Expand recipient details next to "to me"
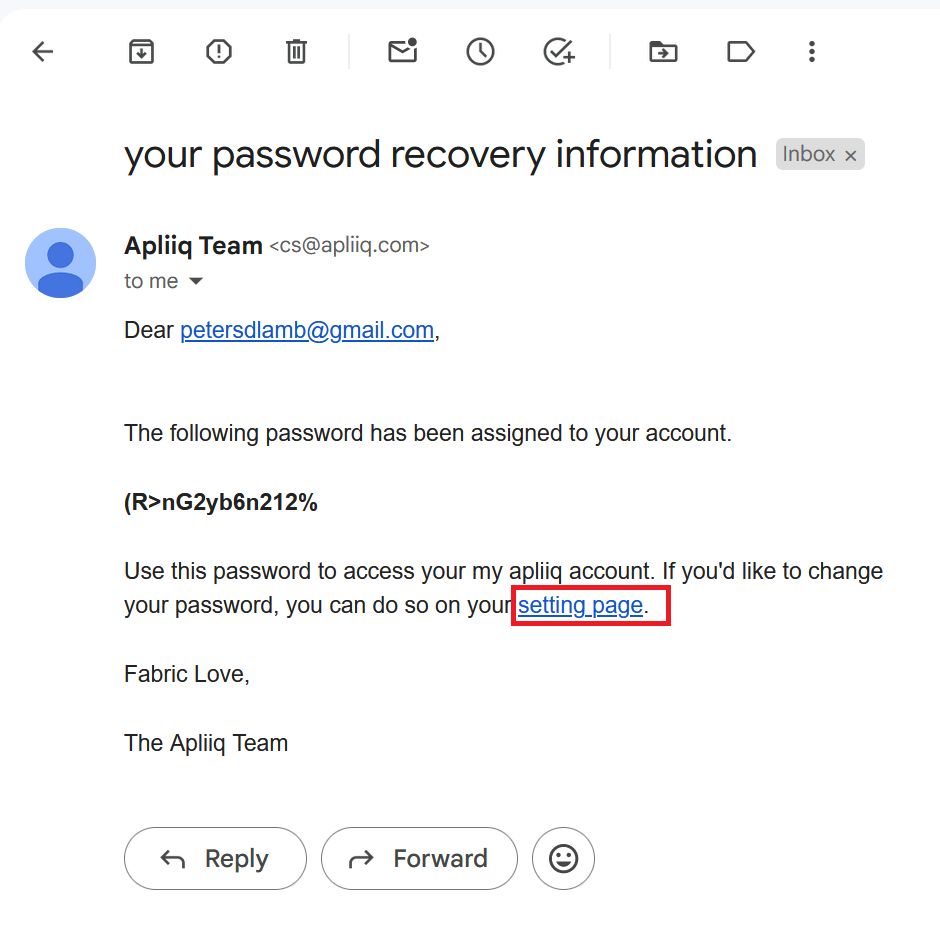 (196, 282)
